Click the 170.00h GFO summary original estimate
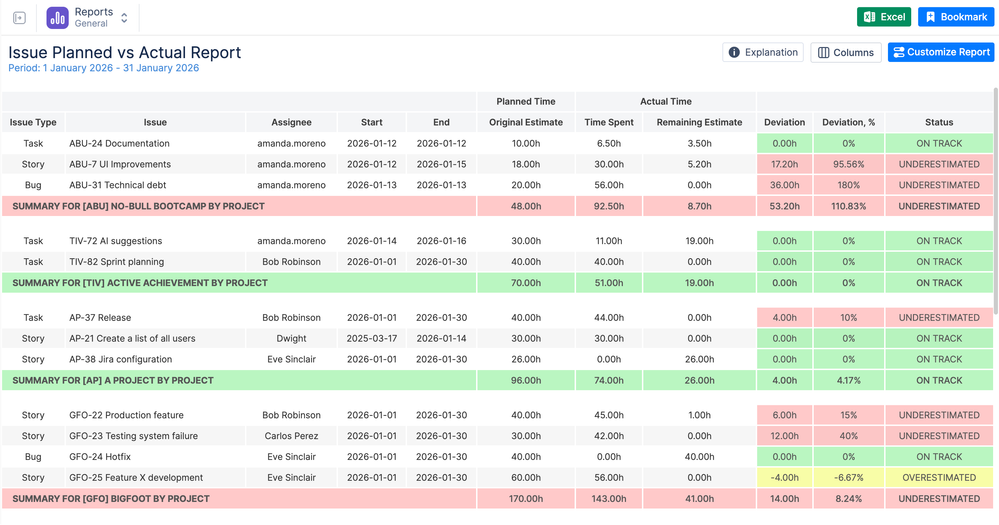 (526, 499)
